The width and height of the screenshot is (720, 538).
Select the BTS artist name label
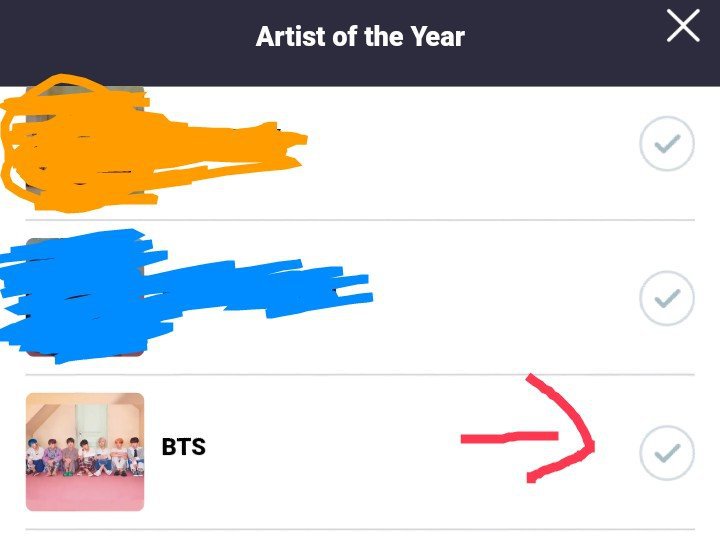pyautogui.click(x=184, y=447)
